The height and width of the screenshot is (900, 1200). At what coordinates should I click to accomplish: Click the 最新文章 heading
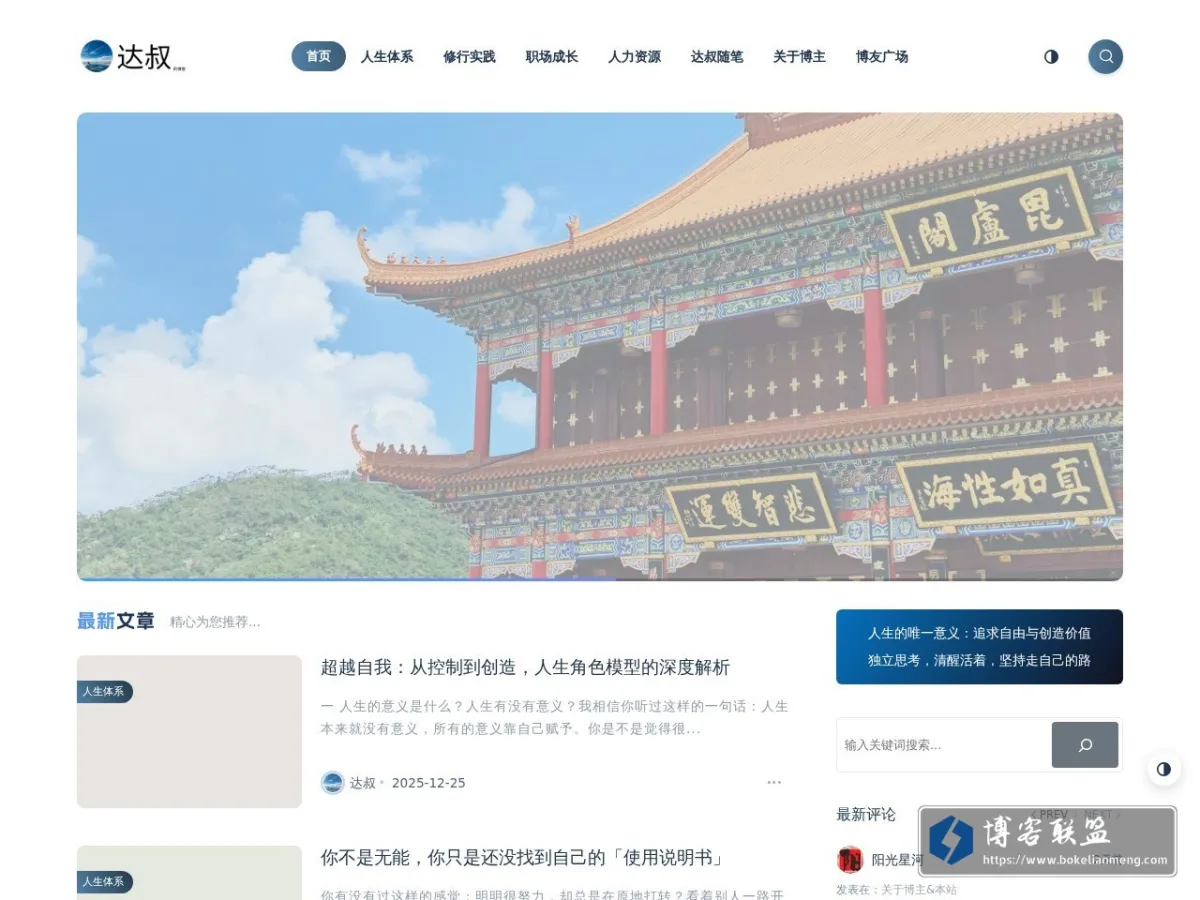[116, 621]
